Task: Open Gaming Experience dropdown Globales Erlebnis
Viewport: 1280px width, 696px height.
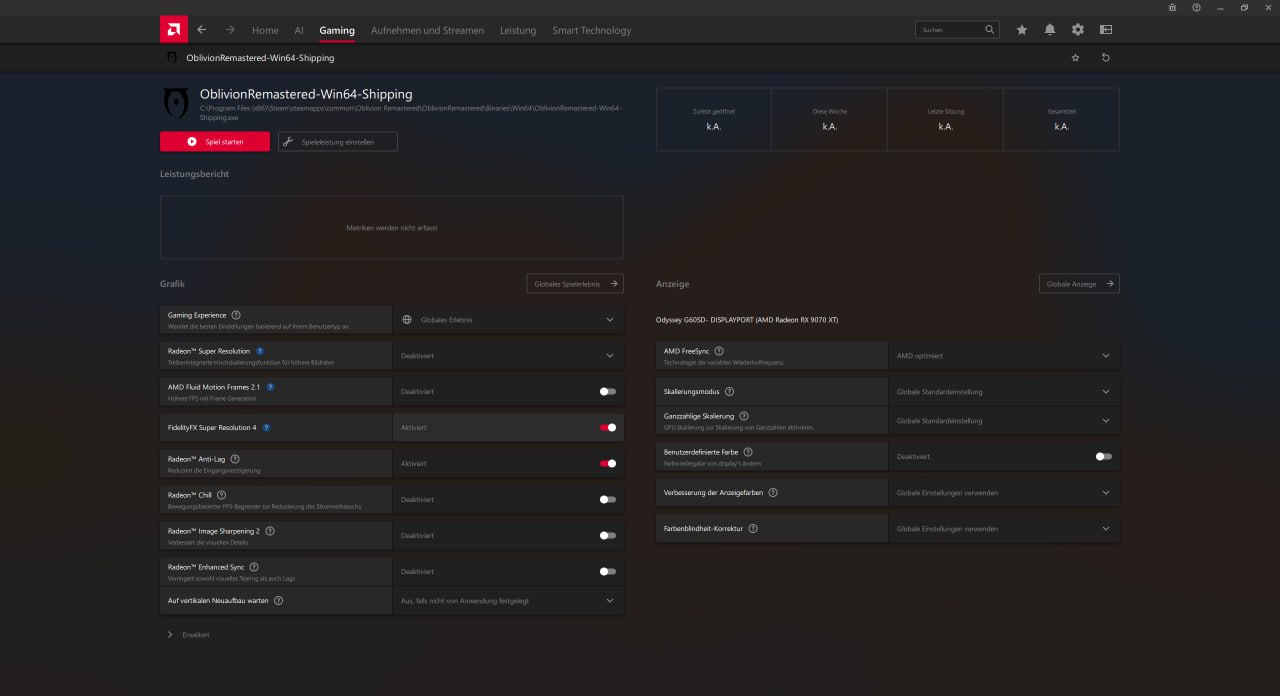Action: click(508, 320)
